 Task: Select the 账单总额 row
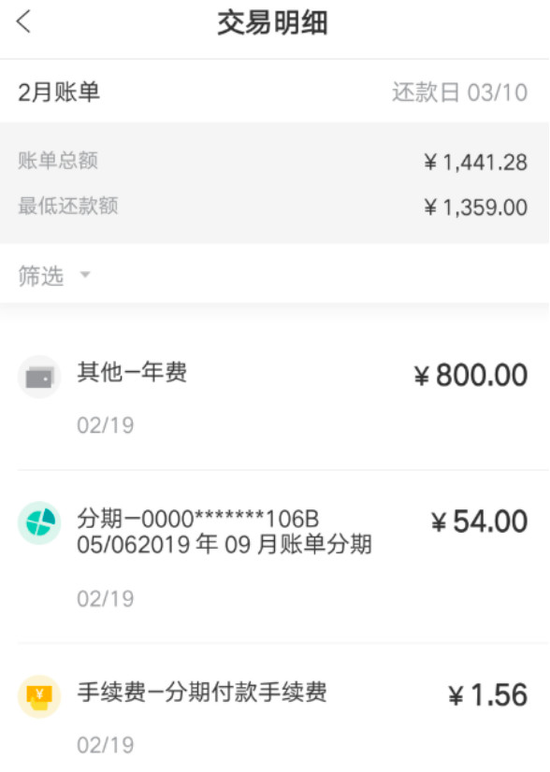click(x=275, y=161)
